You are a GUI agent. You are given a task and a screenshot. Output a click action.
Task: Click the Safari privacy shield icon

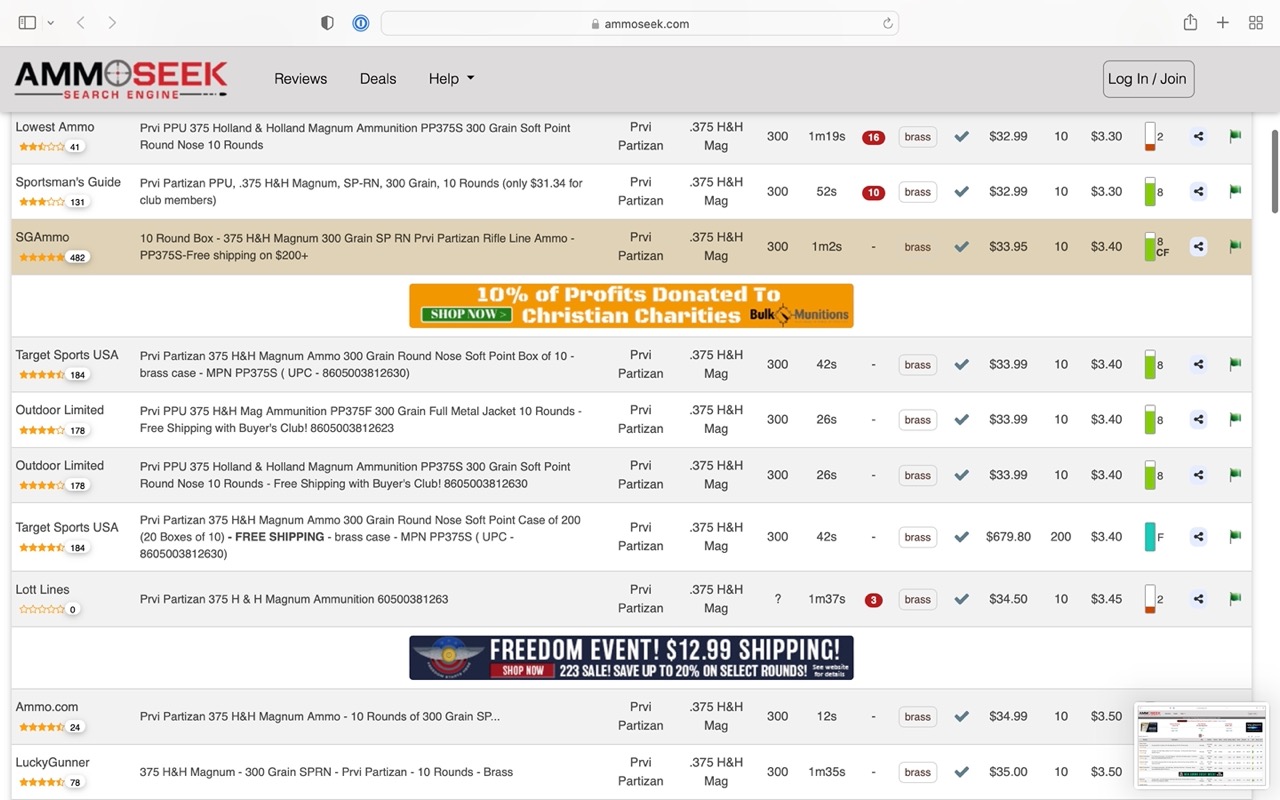pos(327,23)
